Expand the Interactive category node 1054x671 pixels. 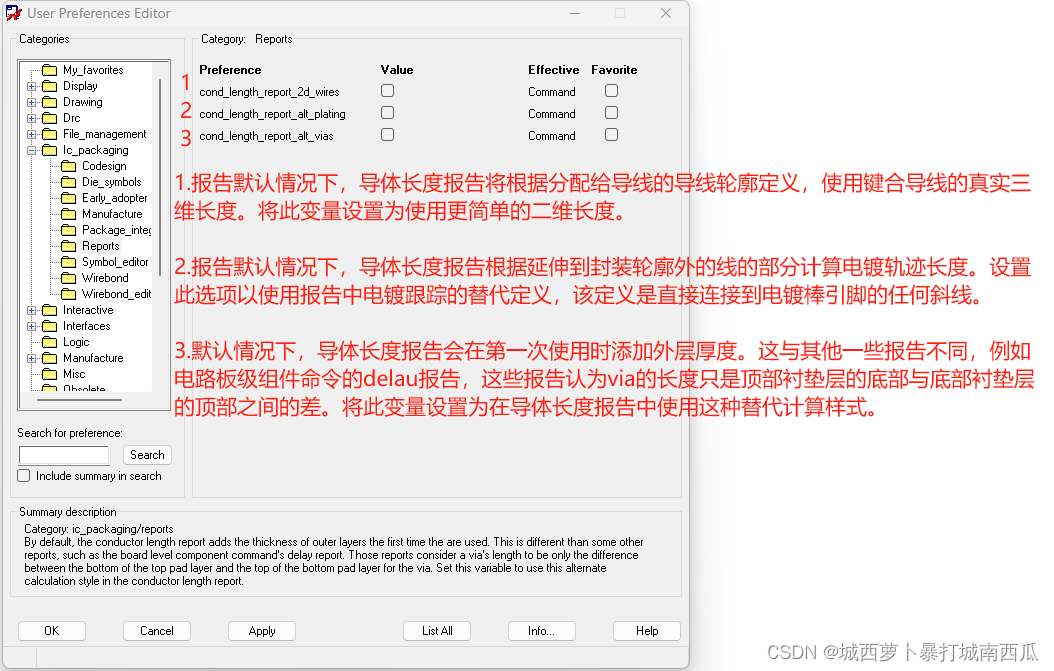pyautogui.click(x=31, y=311)
